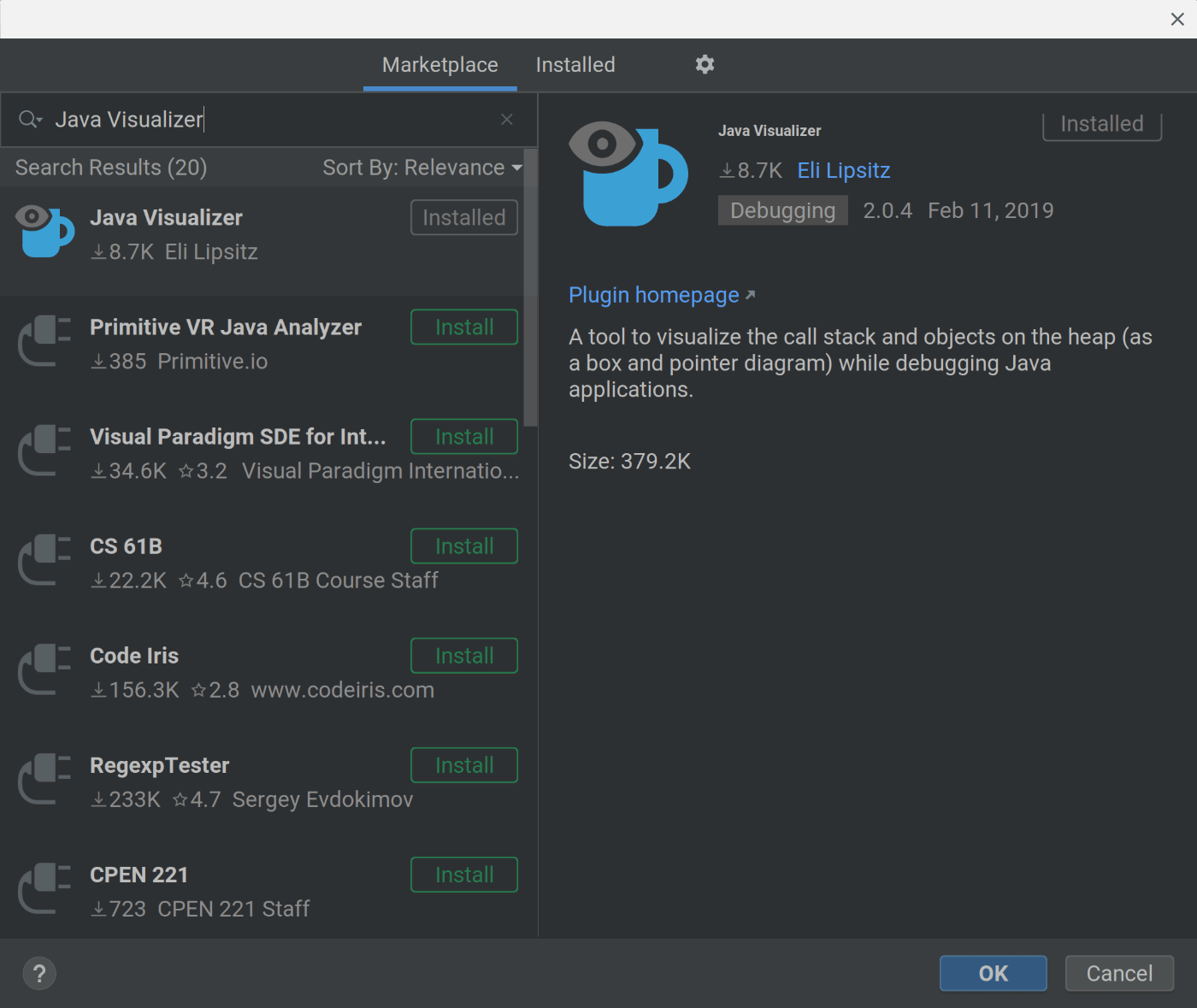This screenshot has height=1008, width=1197.
Task: Click CS 61B Course Staff vendor text
Action: [x=339, y=581]
